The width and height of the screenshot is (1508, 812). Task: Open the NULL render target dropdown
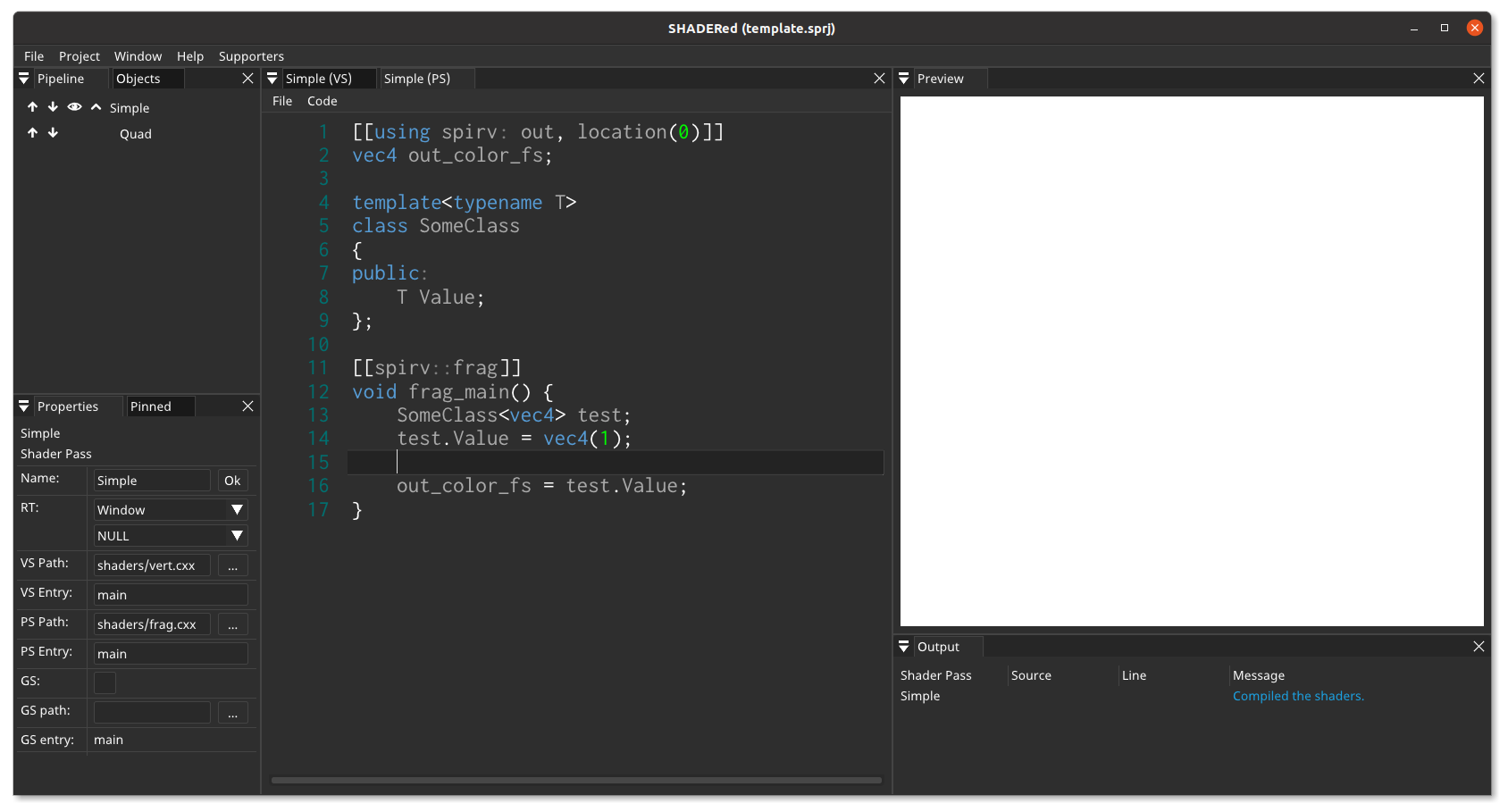pyautogui.click(x=171, y=536)
